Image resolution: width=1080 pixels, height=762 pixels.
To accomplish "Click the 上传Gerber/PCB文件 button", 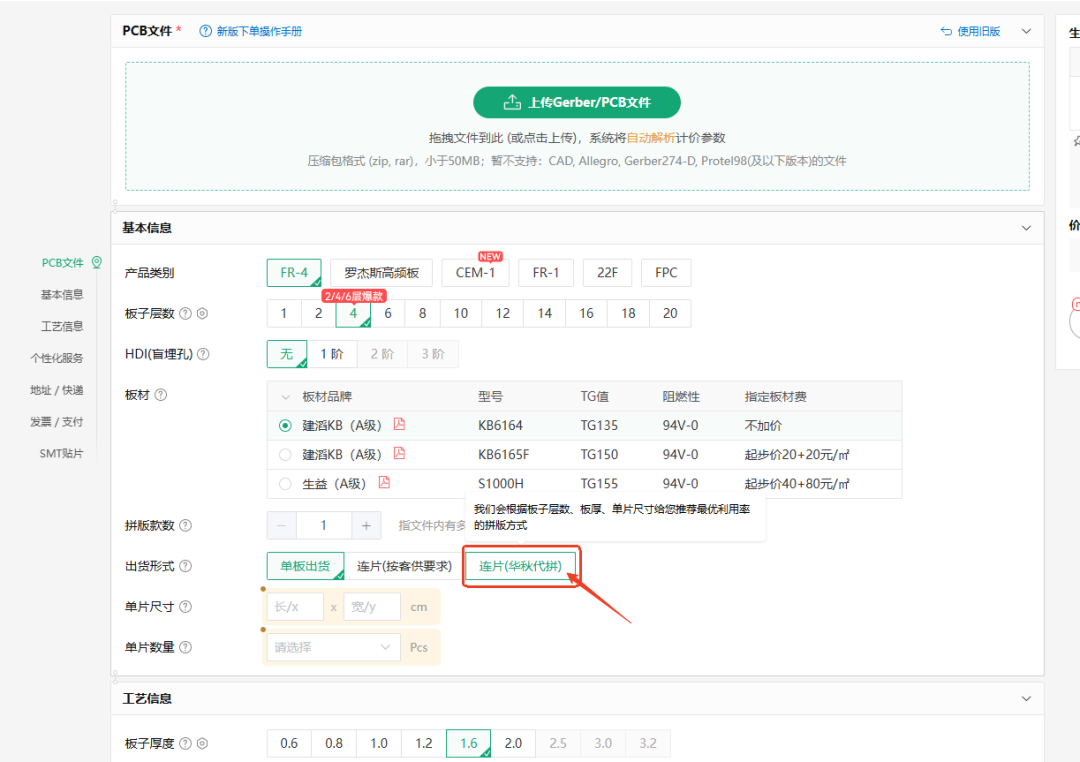I will pos(577,102).
